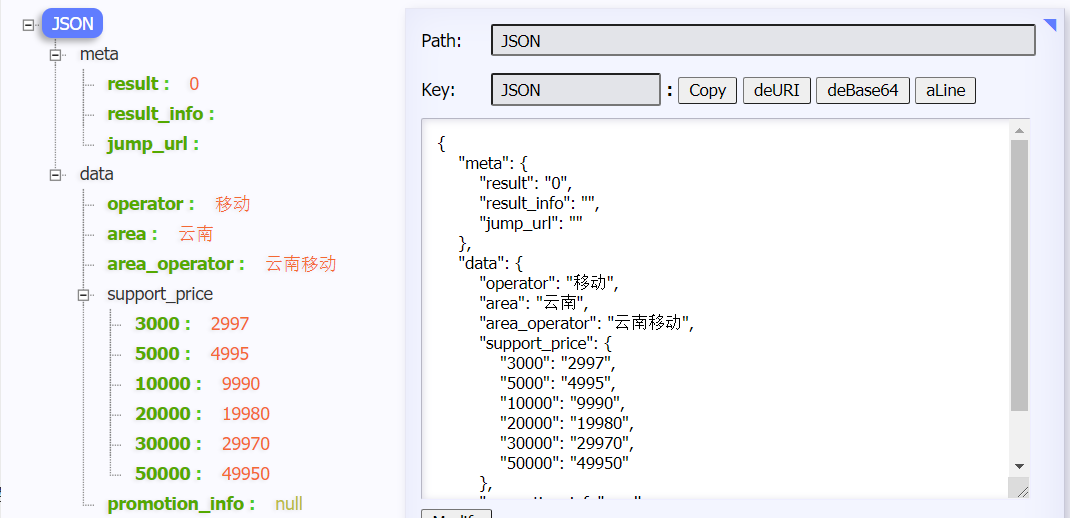This screenshot has height=518, width=1070.
Task: Click the value 4995 in tree
Action: pos(230,354)
